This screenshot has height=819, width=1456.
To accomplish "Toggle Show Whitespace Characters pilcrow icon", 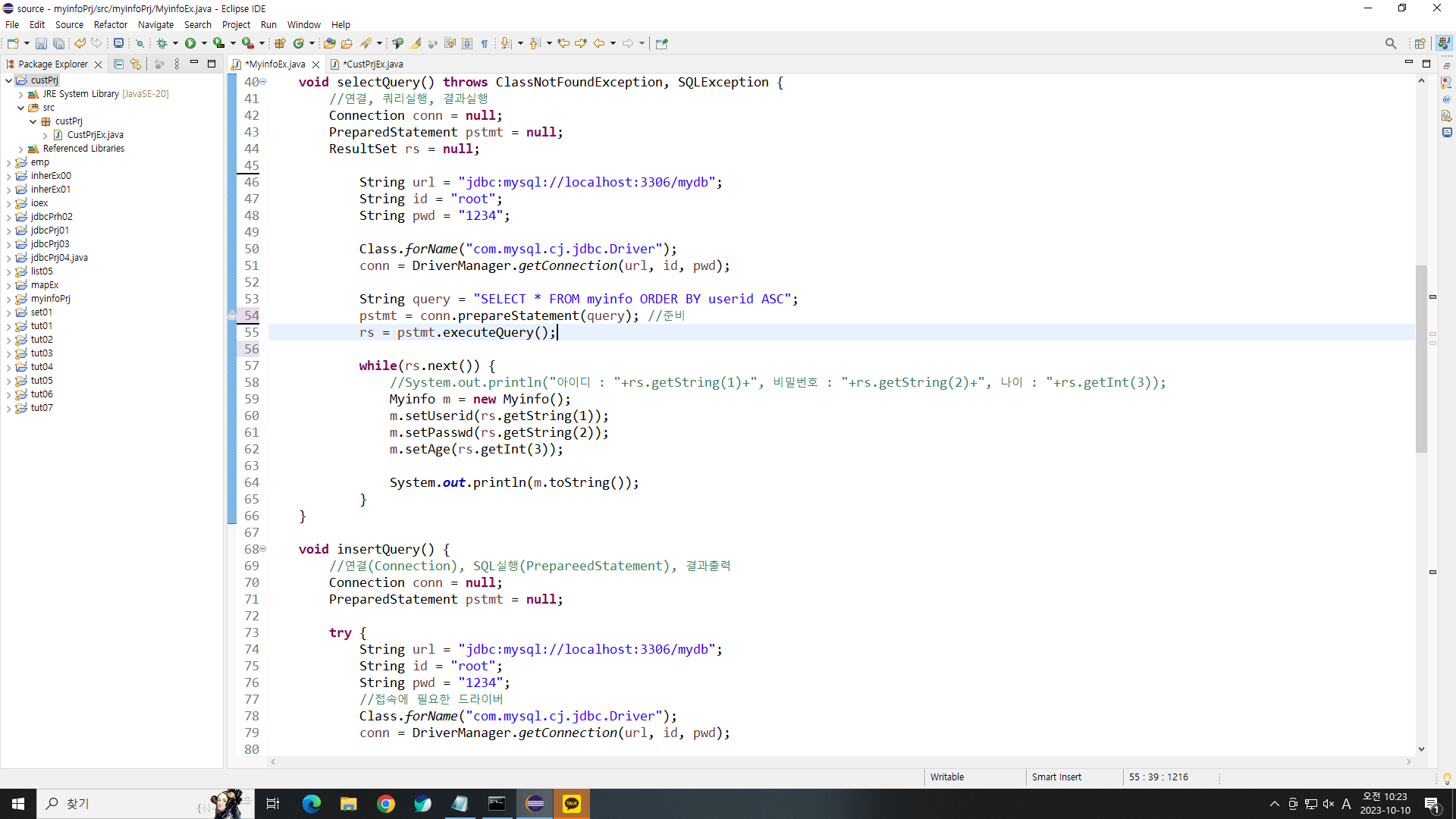I will 485,44.
